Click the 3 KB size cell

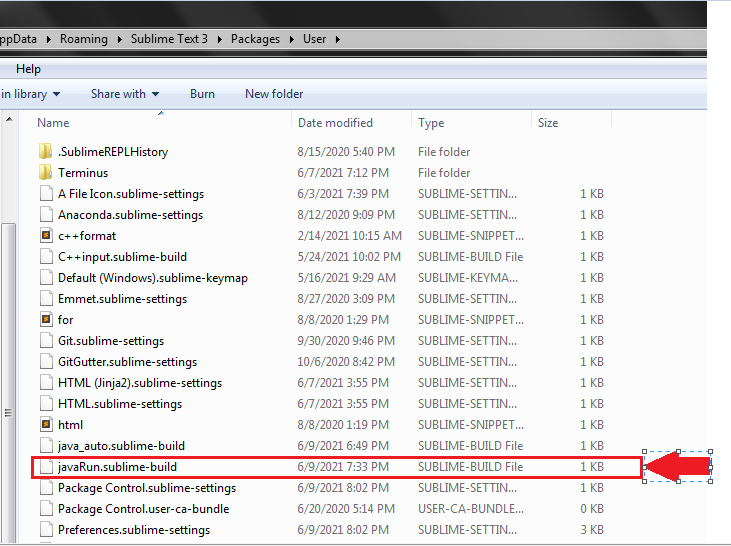(592, 530)
